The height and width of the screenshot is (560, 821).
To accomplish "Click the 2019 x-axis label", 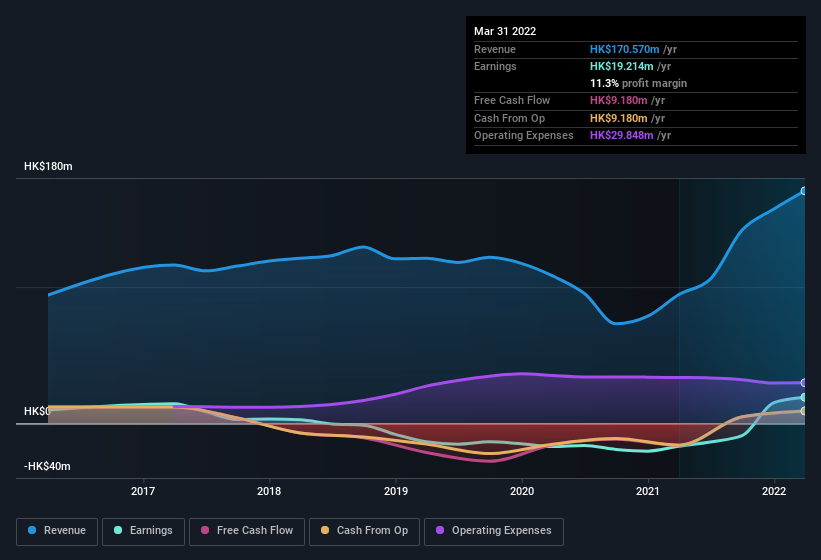I will [x=396, y=491].
